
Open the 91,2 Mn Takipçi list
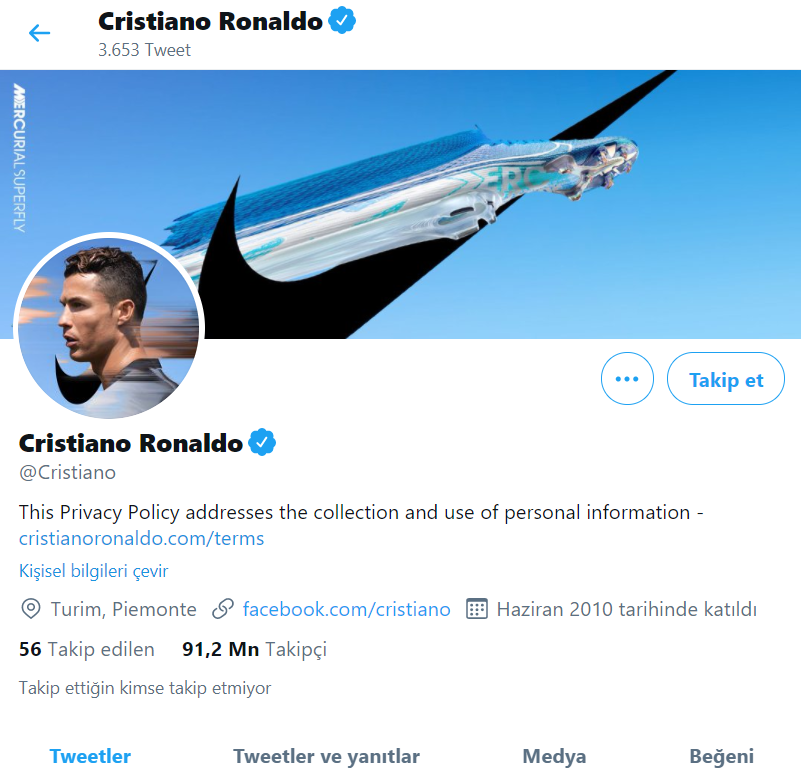(x=256, y=649)
